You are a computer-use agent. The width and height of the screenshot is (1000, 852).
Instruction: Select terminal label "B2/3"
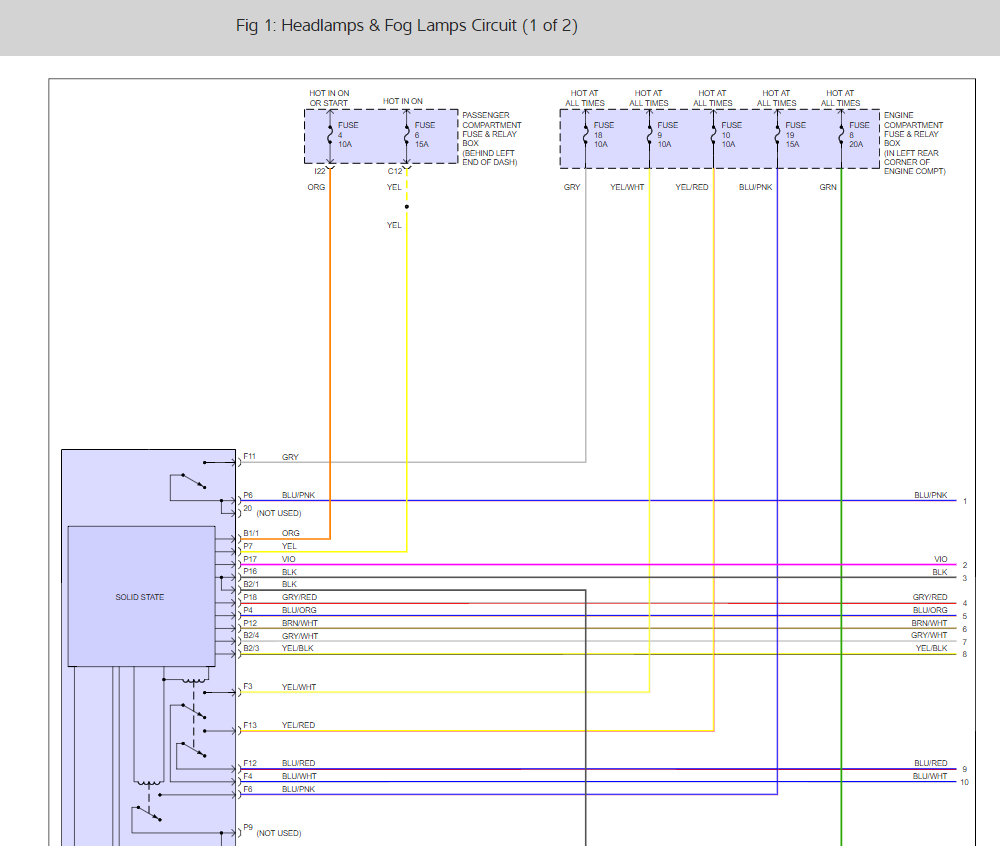[251, 648]
